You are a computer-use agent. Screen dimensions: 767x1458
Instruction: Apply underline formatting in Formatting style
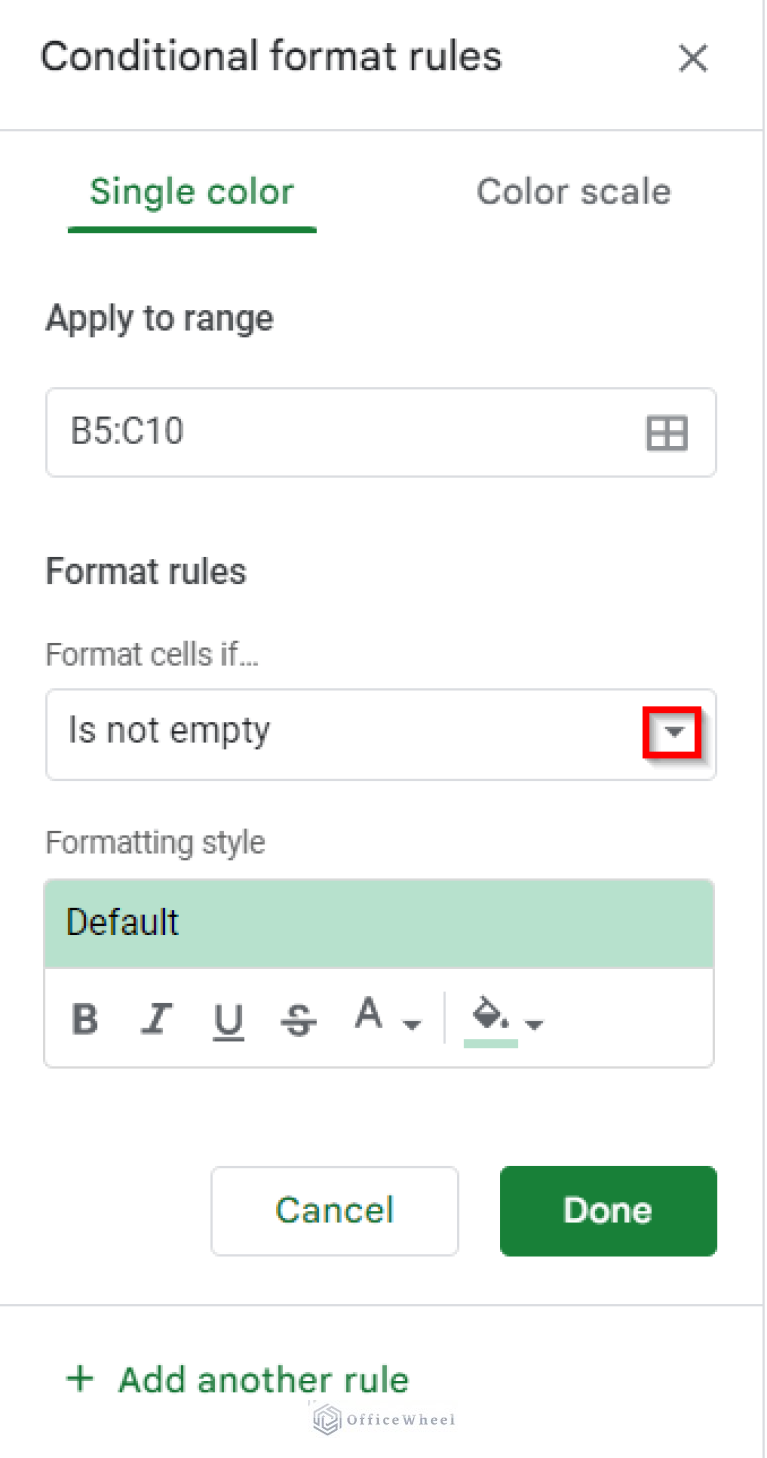pos(228,1019)
